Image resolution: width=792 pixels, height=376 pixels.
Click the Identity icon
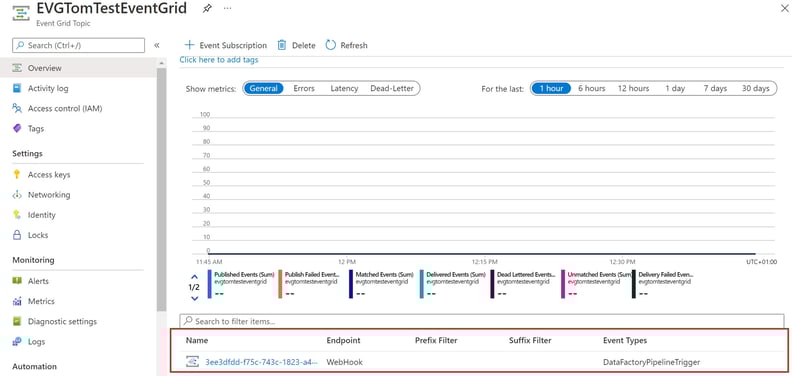pyautogui.click(x=17, y=215)
